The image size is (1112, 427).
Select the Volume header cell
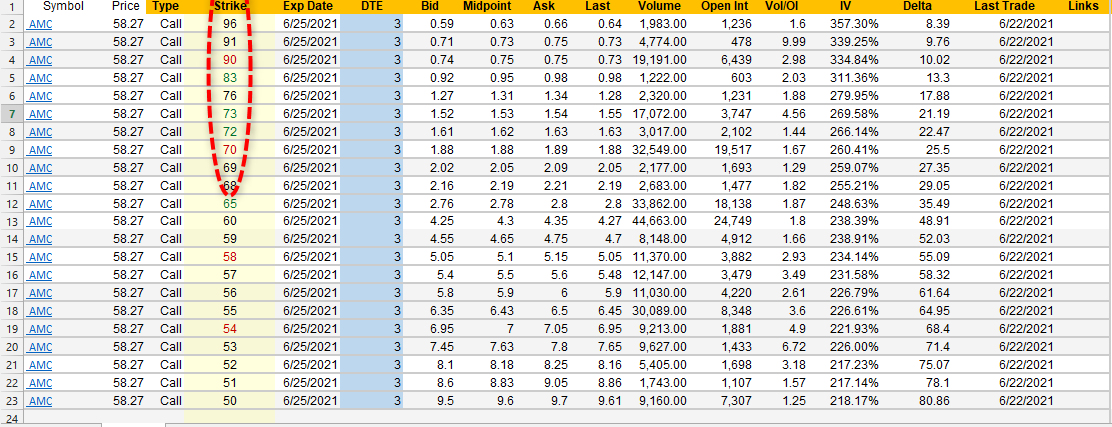[x=659, y=6]
